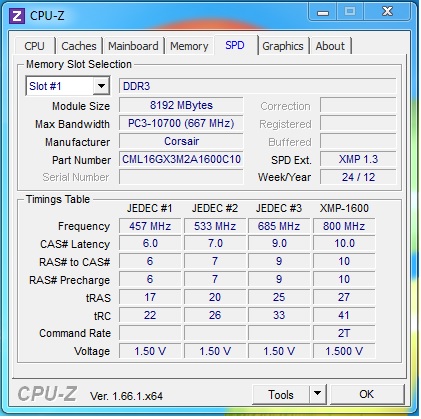The width and height of the screenshot is (421, 419).
Task: Select the 457 MHz frequency cell
Action: click(x=150, y=226)
